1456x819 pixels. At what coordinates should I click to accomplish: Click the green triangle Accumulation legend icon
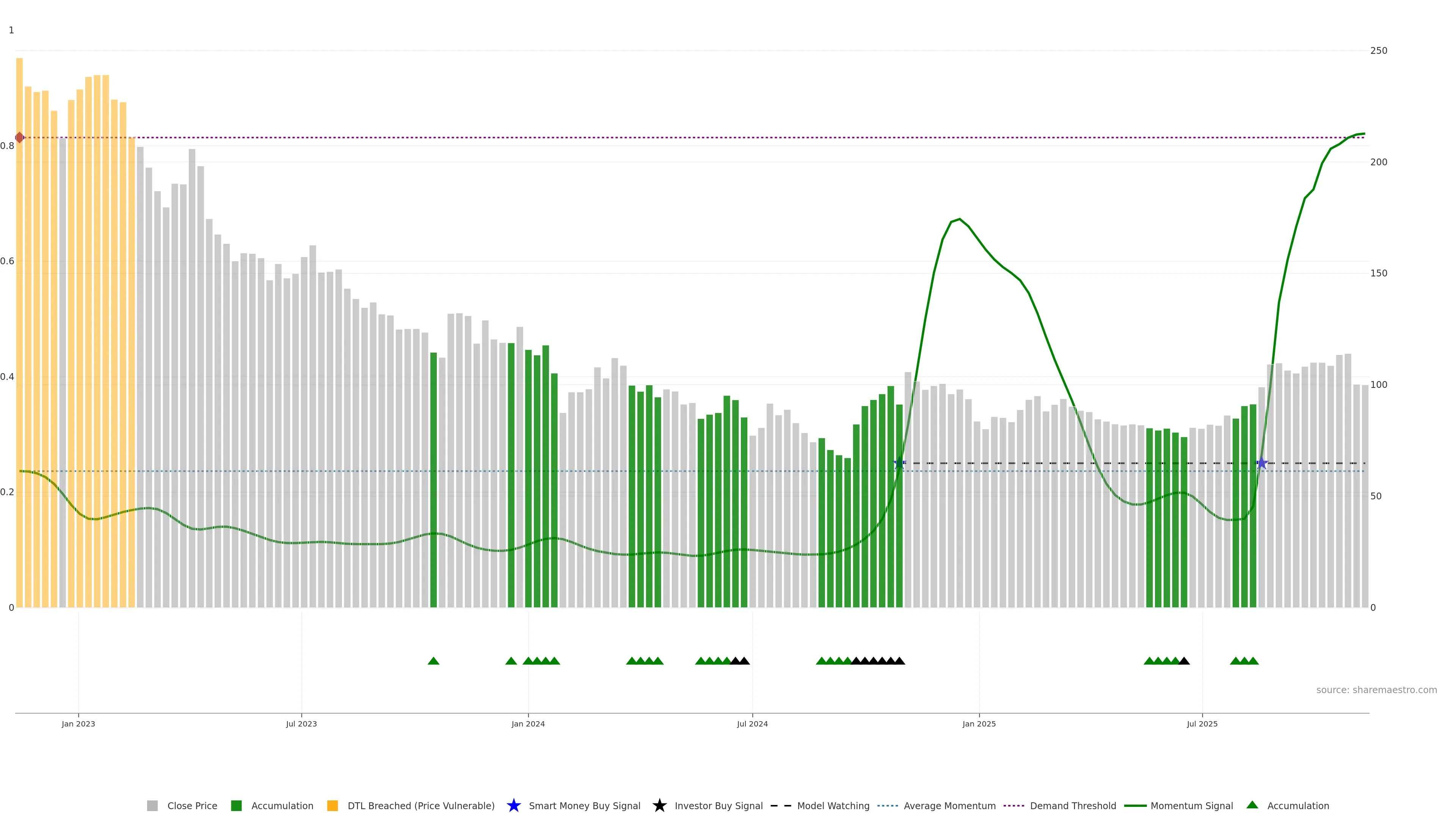pyautogui.click(x=1252, y=805)
